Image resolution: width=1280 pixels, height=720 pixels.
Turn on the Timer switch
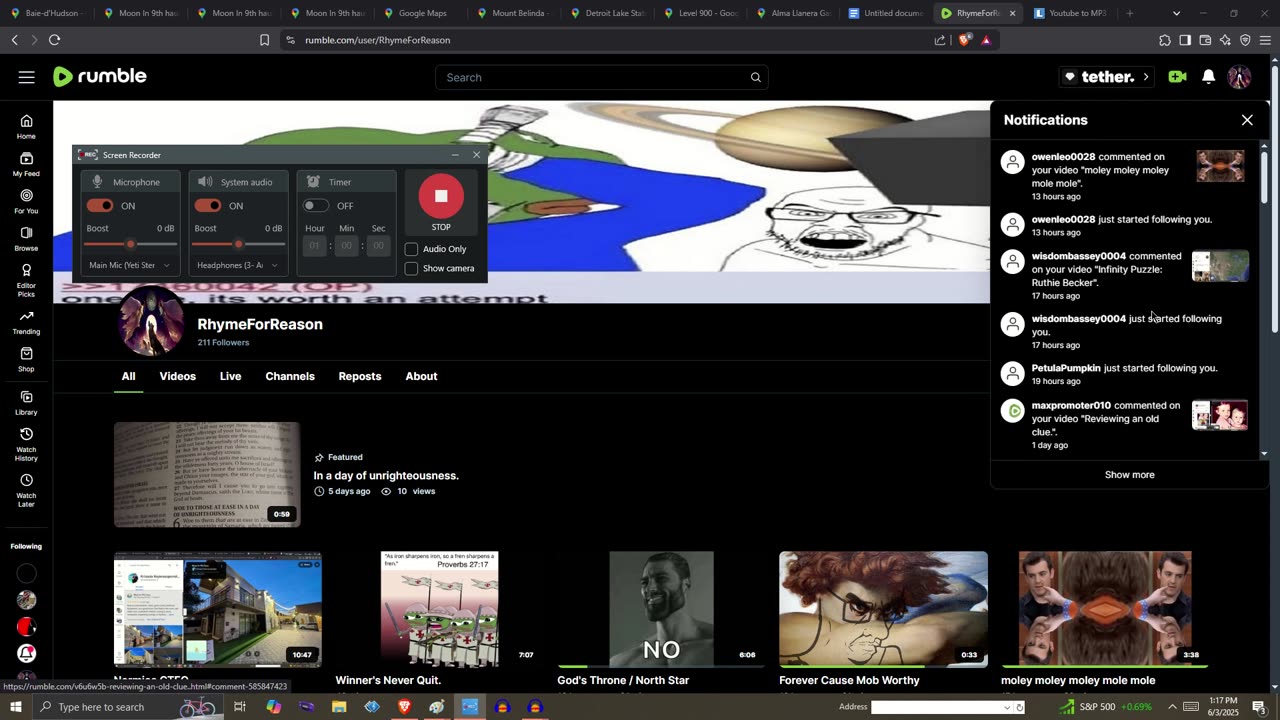(x=316, y=206)
